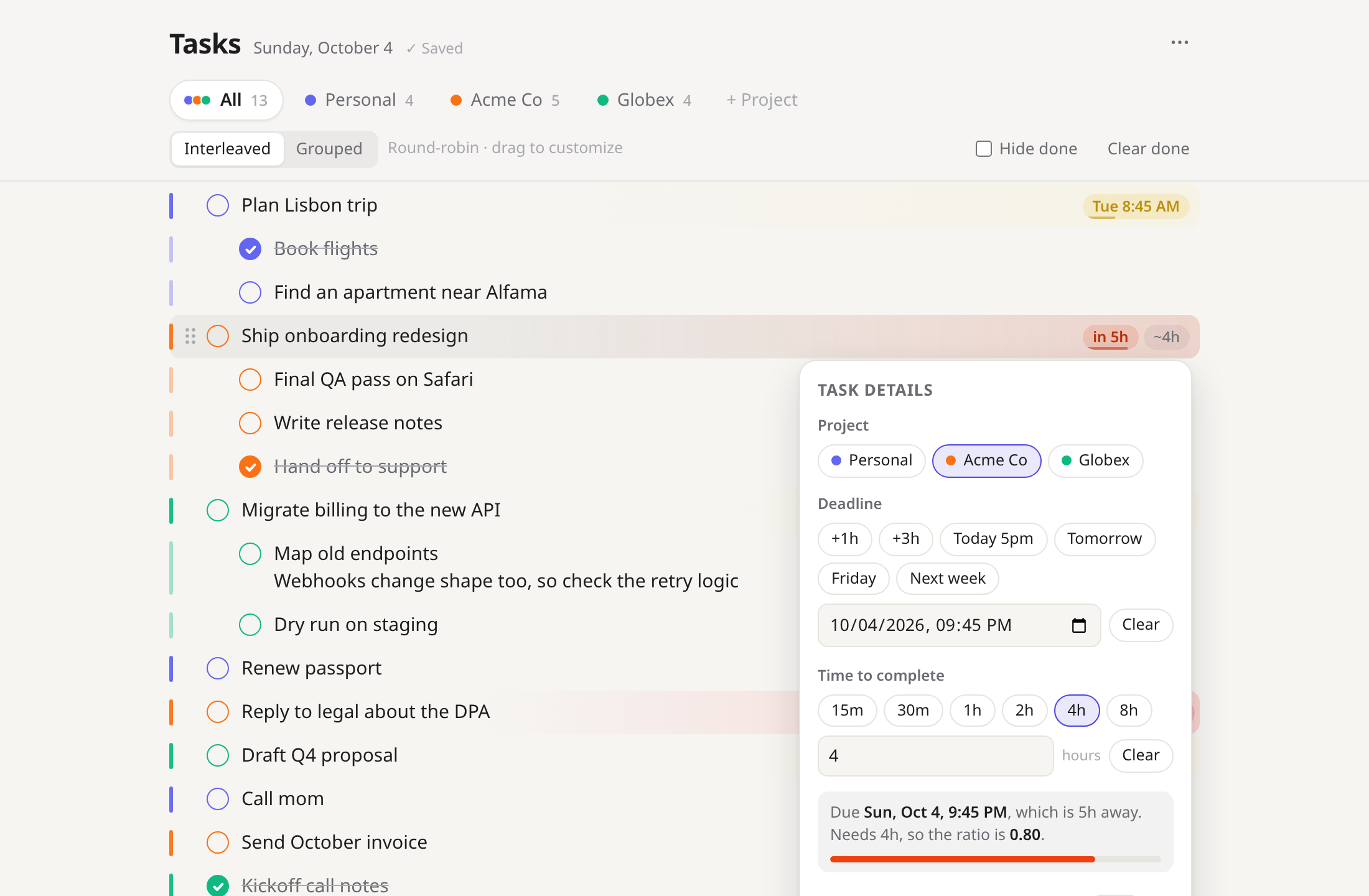
Task: Mark Send October invoice done
Action: [x=218, y=842]
